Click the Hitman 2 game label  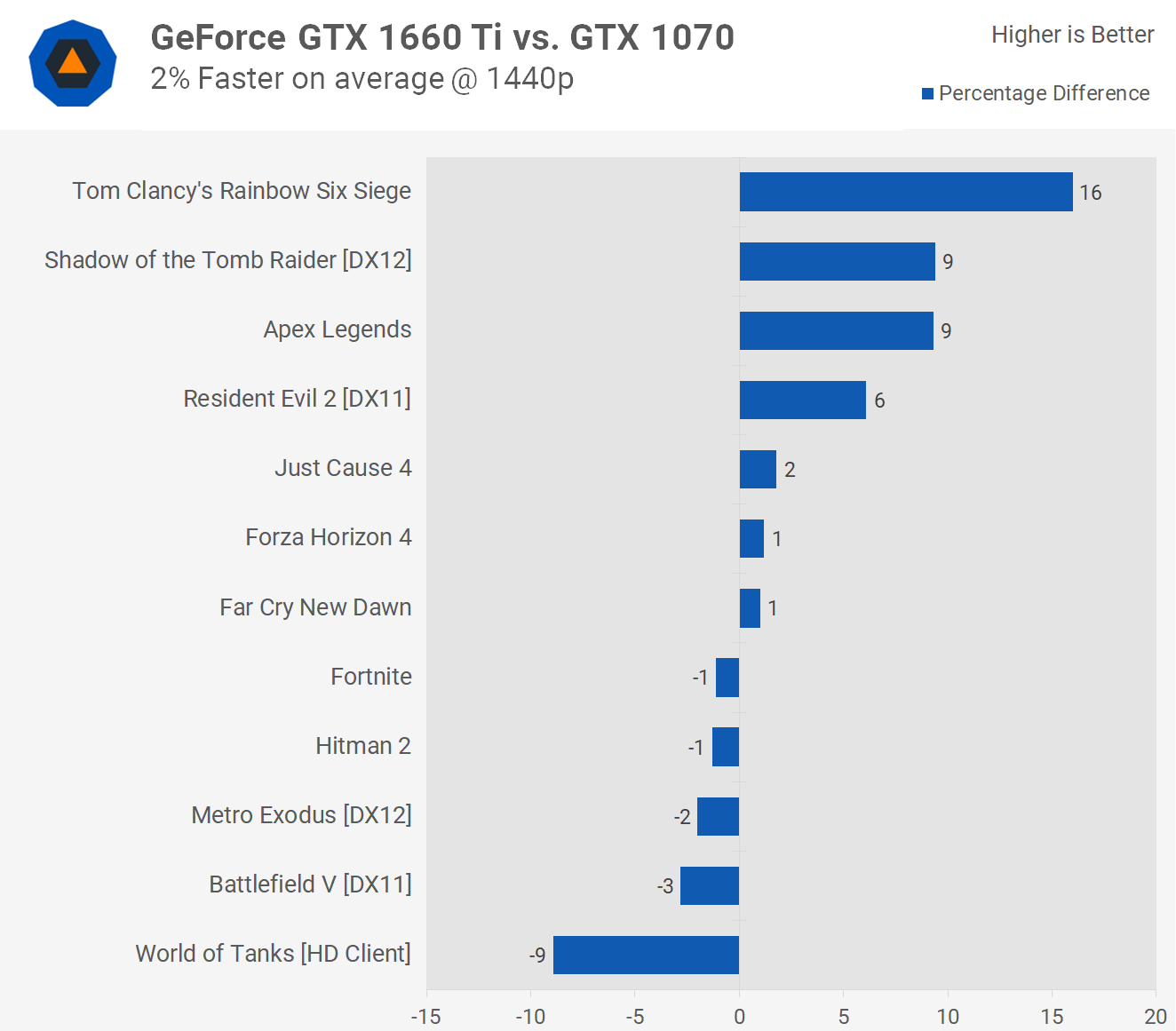click(362, 746)
